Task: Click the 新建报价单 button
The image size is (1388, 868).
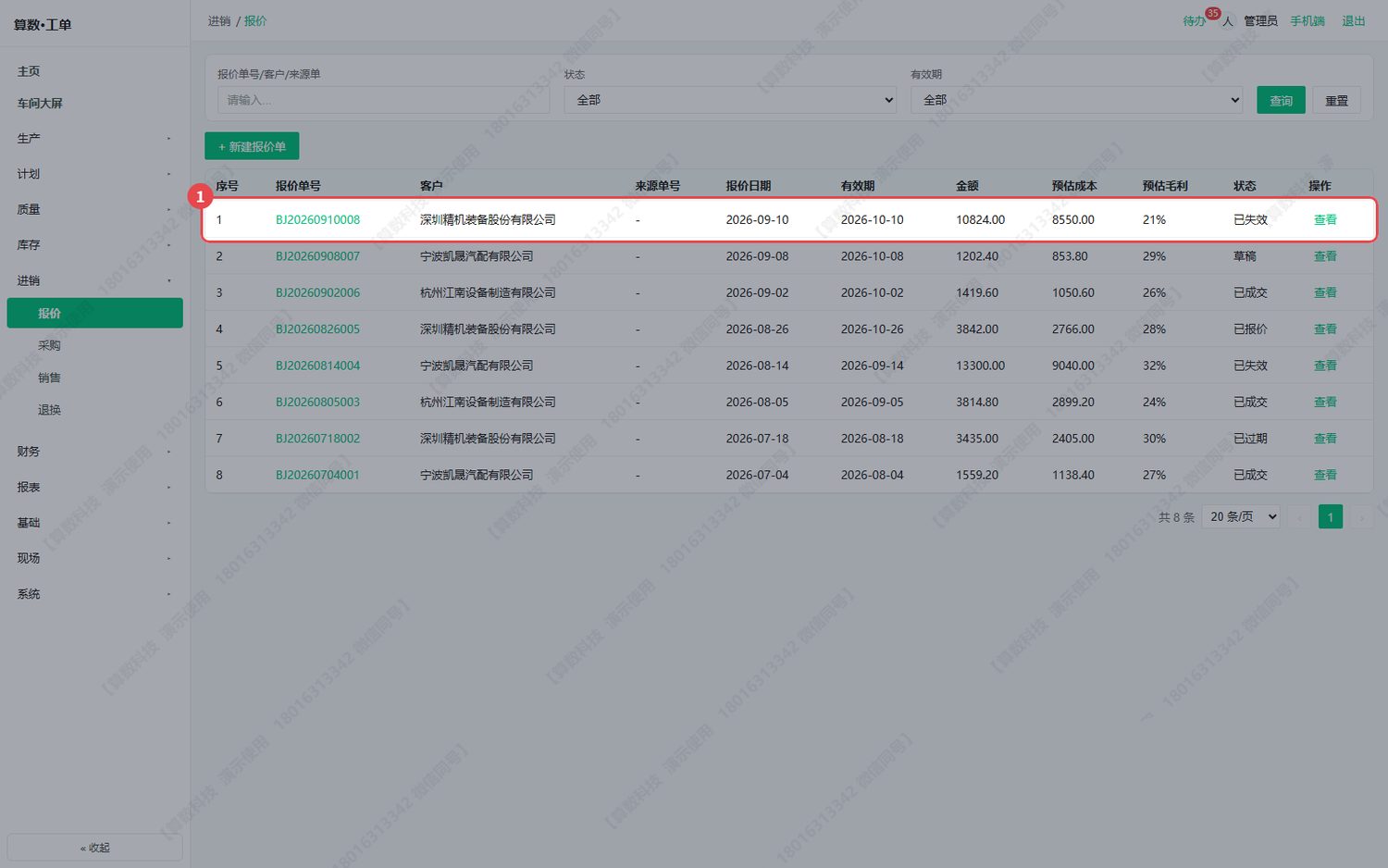Action: tap(252, 146)
